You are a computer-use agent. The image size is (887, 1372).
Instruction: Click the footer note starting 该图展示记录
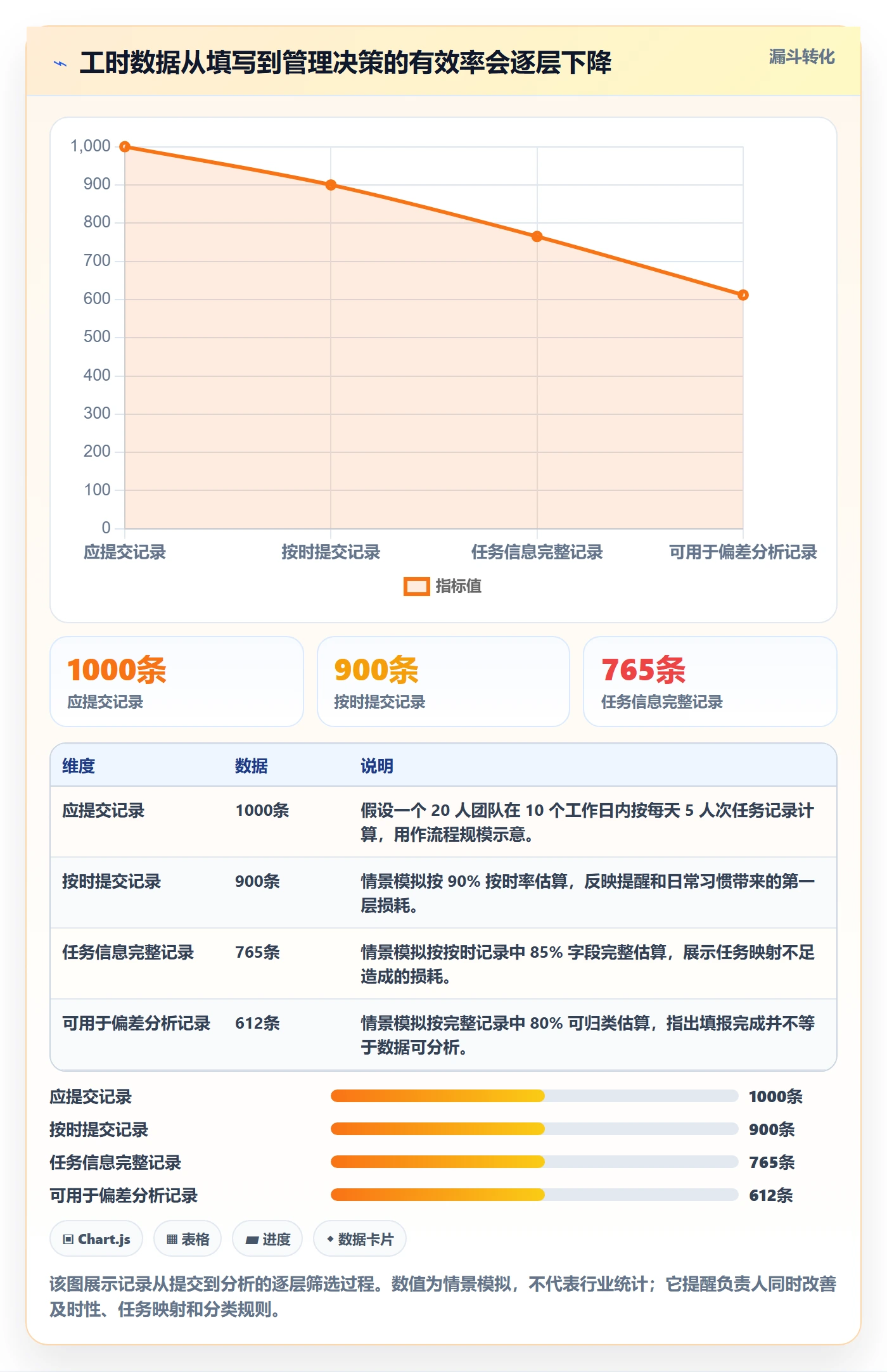click(443, 1296)
